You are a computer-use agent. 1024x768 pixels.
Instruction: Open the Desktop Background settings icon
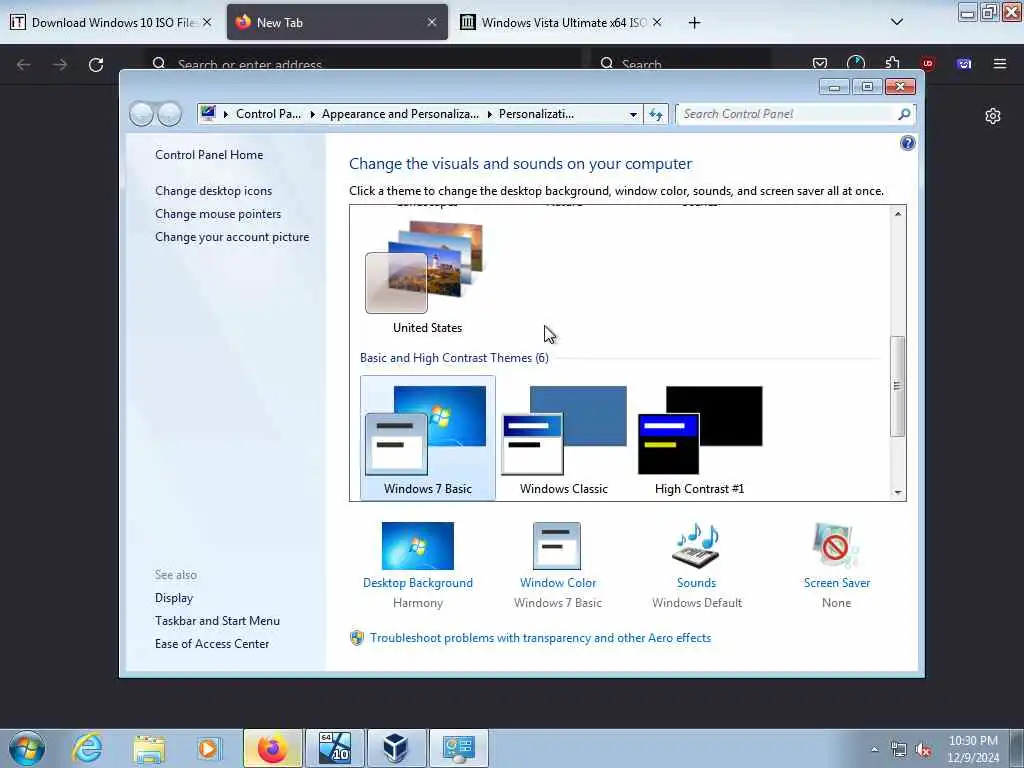418,545
